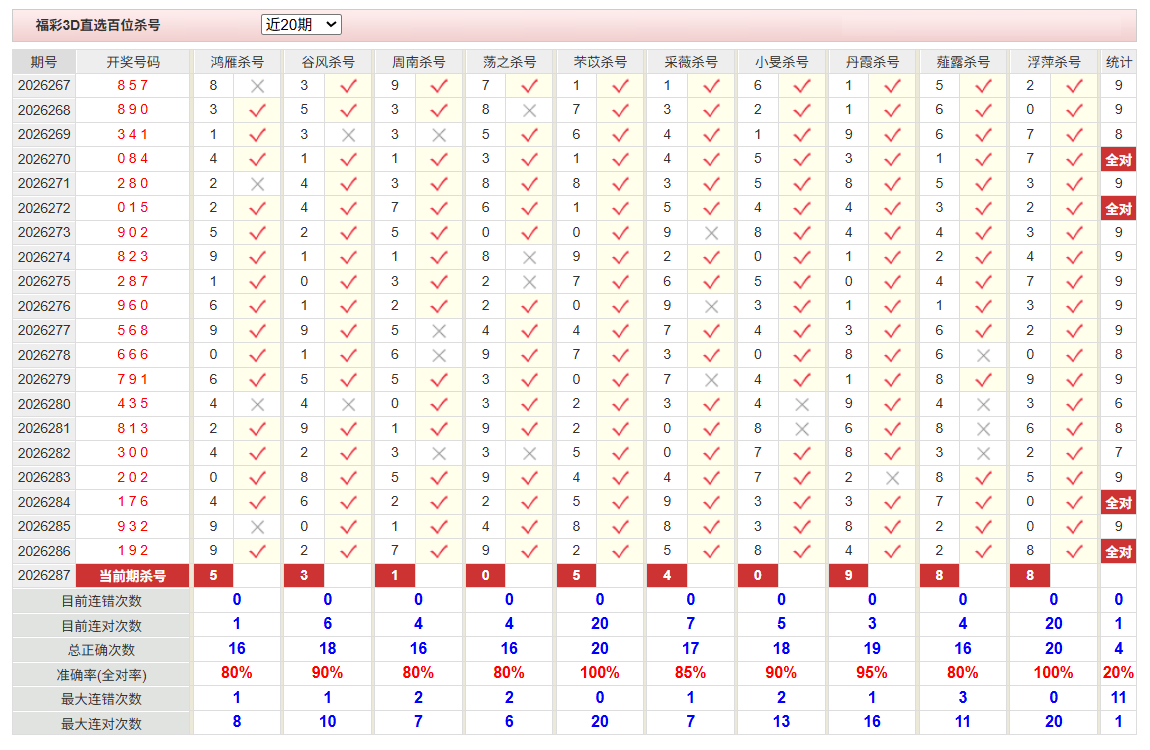
Task: Click the 全对 badge in row 2026284
Action: [1118, 503]
